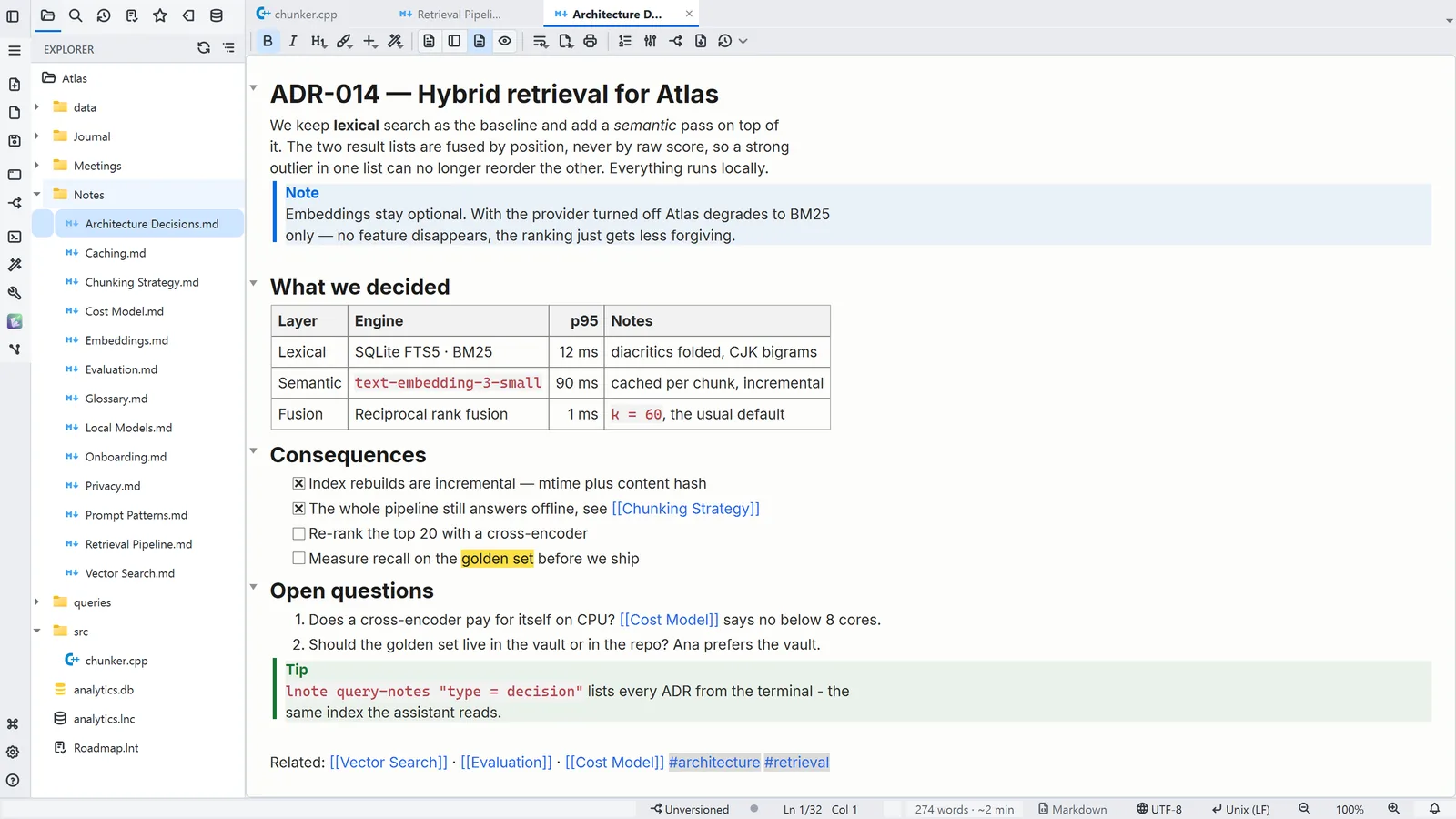Image resolution: width=1456 pixels, height=819 pixels.
Task: Refresh the Explorer file tree
Action: click(204, 48)
